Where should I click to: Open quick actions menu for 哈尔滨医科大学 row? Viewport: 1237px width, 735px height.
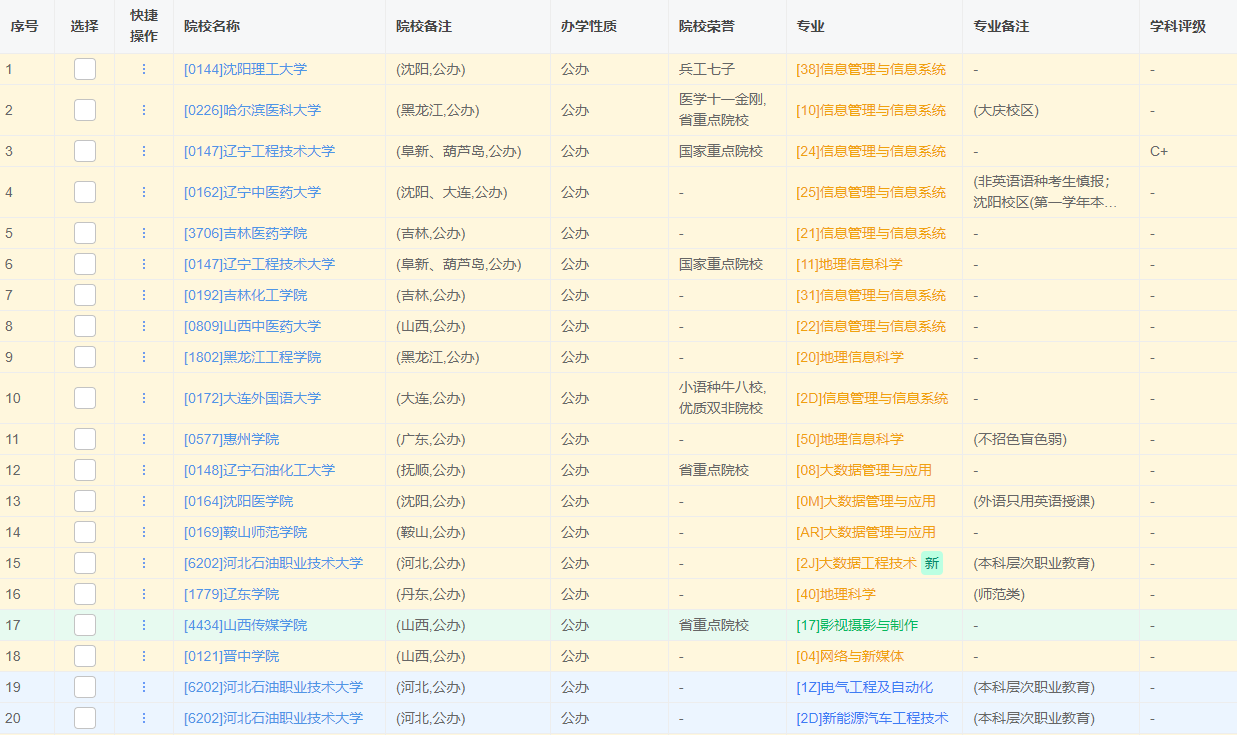(x=144, y=110)
